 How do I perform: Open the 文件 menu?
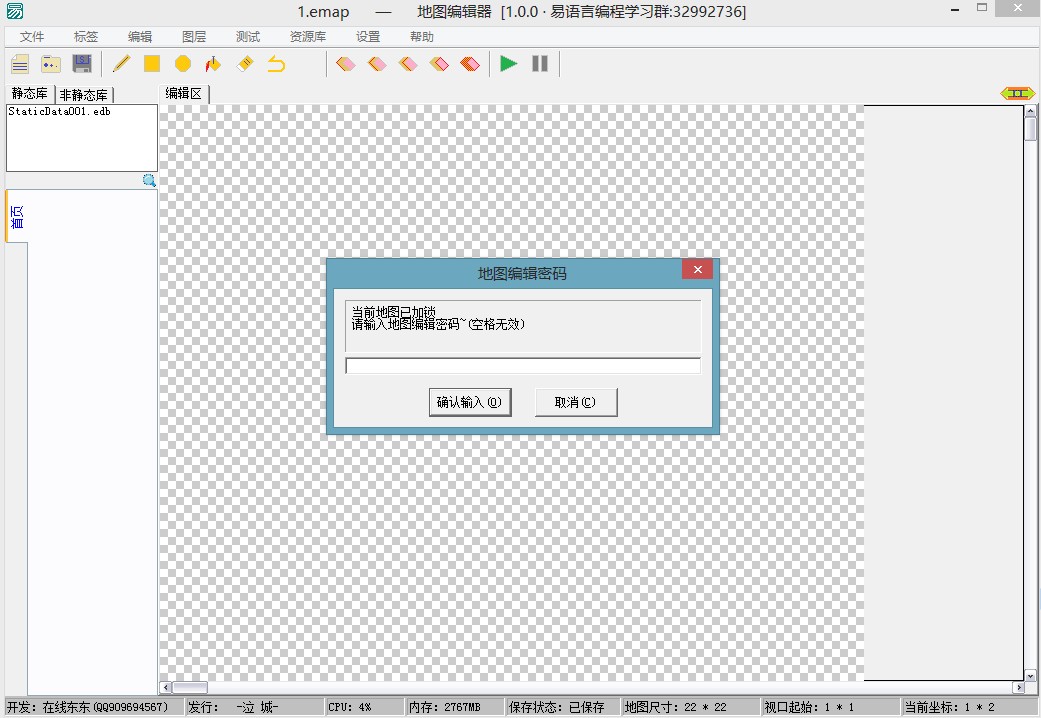(x=32, y=37)
